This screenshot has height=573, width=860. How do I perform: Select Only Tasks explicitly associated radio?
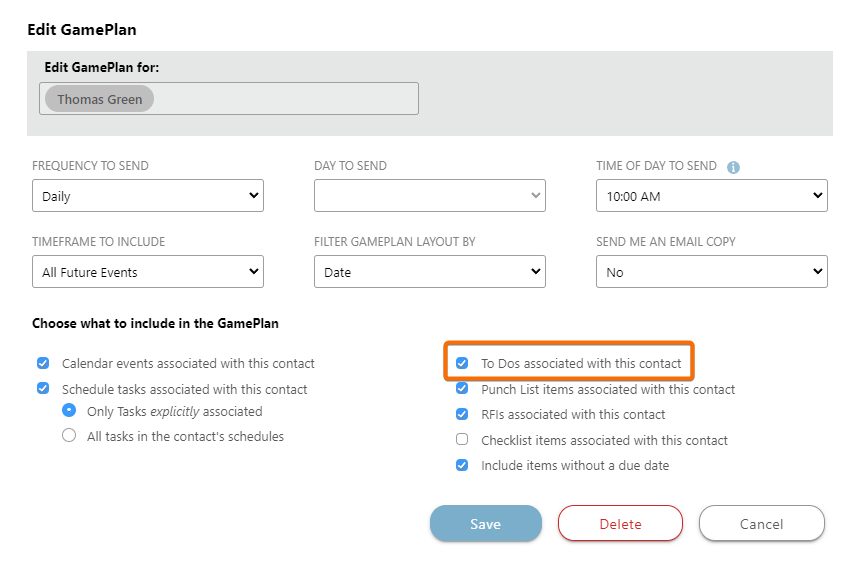(69, 410)
